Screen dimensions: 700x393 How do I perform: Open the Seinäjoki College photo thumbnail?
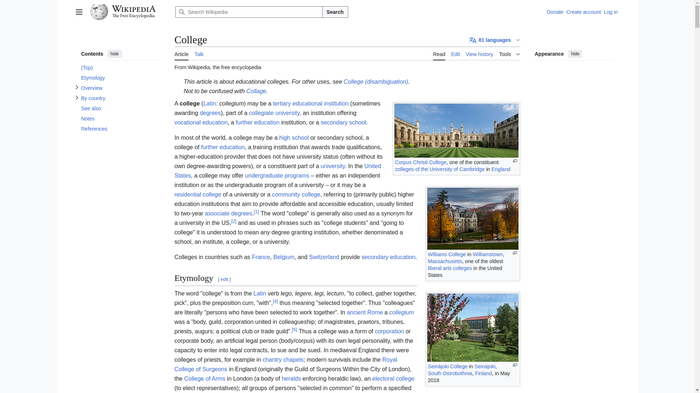click(x=473, y=327)
